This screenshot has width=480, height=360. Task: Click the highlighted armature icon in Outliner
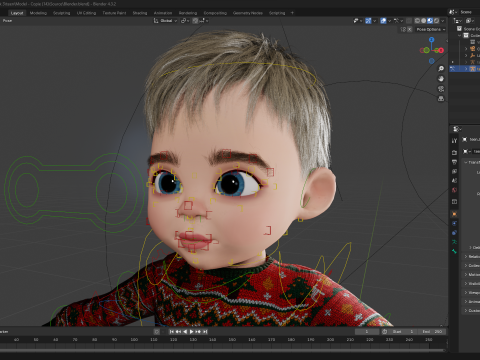coord(472,69)
